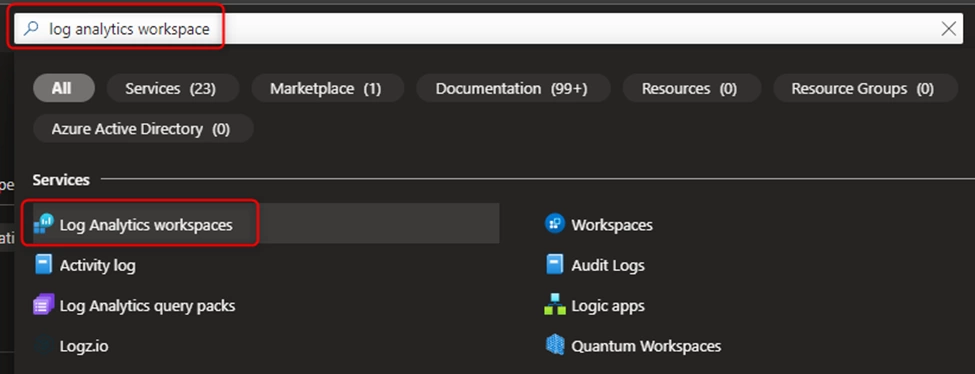The image size is (975, 374).
Task: Select the All filter pill
Action: pos(63,88)
